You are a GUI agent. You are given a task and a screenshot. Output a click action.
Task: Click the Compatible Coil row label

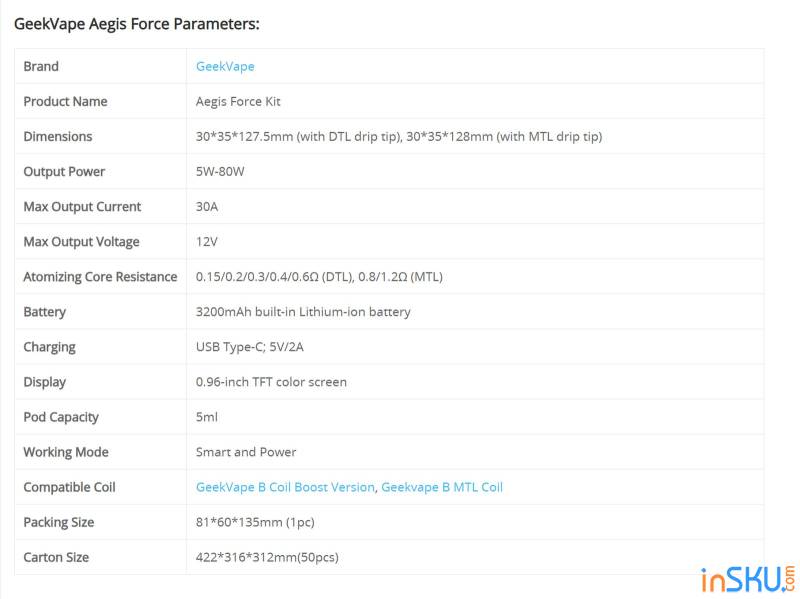[69, 487]
